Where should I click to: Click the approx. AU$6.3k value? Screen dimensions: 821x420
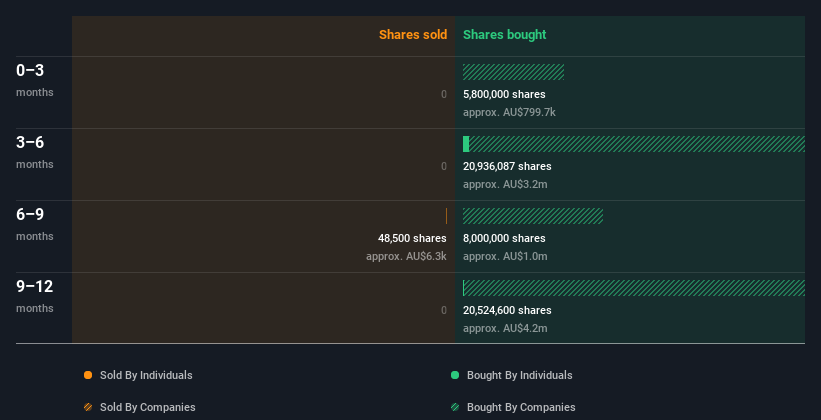coord(406,257)
